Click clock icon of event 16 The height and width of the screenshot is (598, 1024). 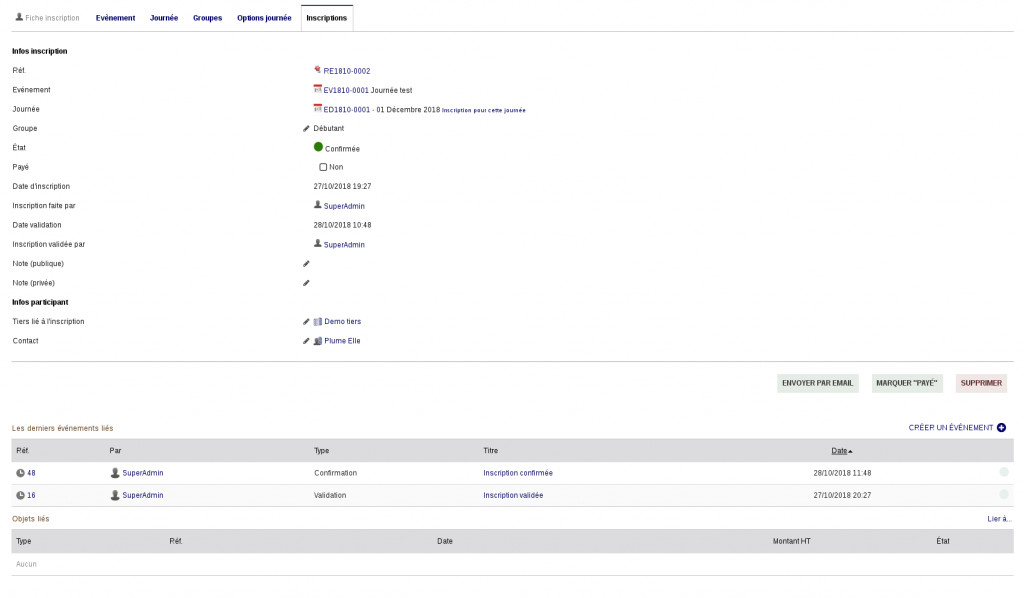tap(20, 496)
